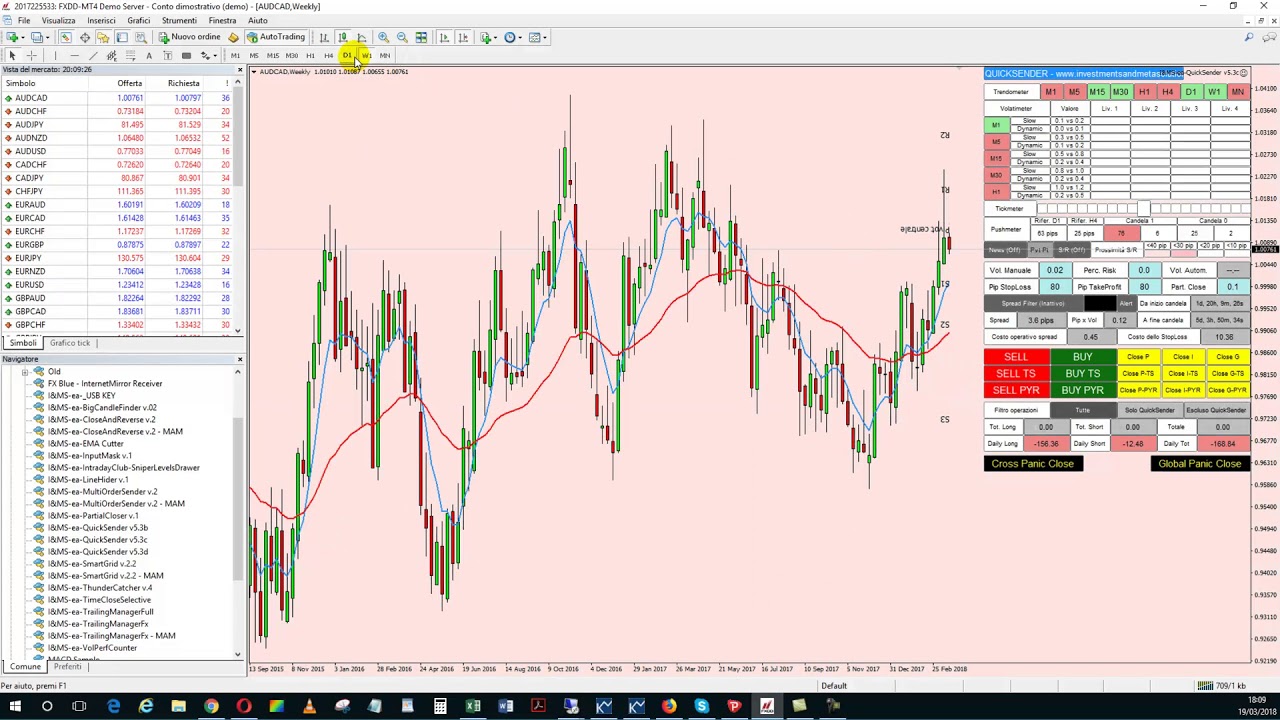Switch to the Preferiti tab in Navigator
The image size is (1280, 720).
(67, 667)
